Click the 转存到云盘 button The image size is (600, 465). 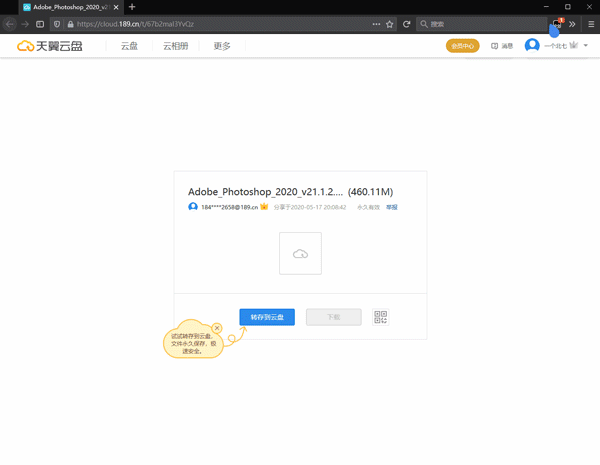coord(267,317)
